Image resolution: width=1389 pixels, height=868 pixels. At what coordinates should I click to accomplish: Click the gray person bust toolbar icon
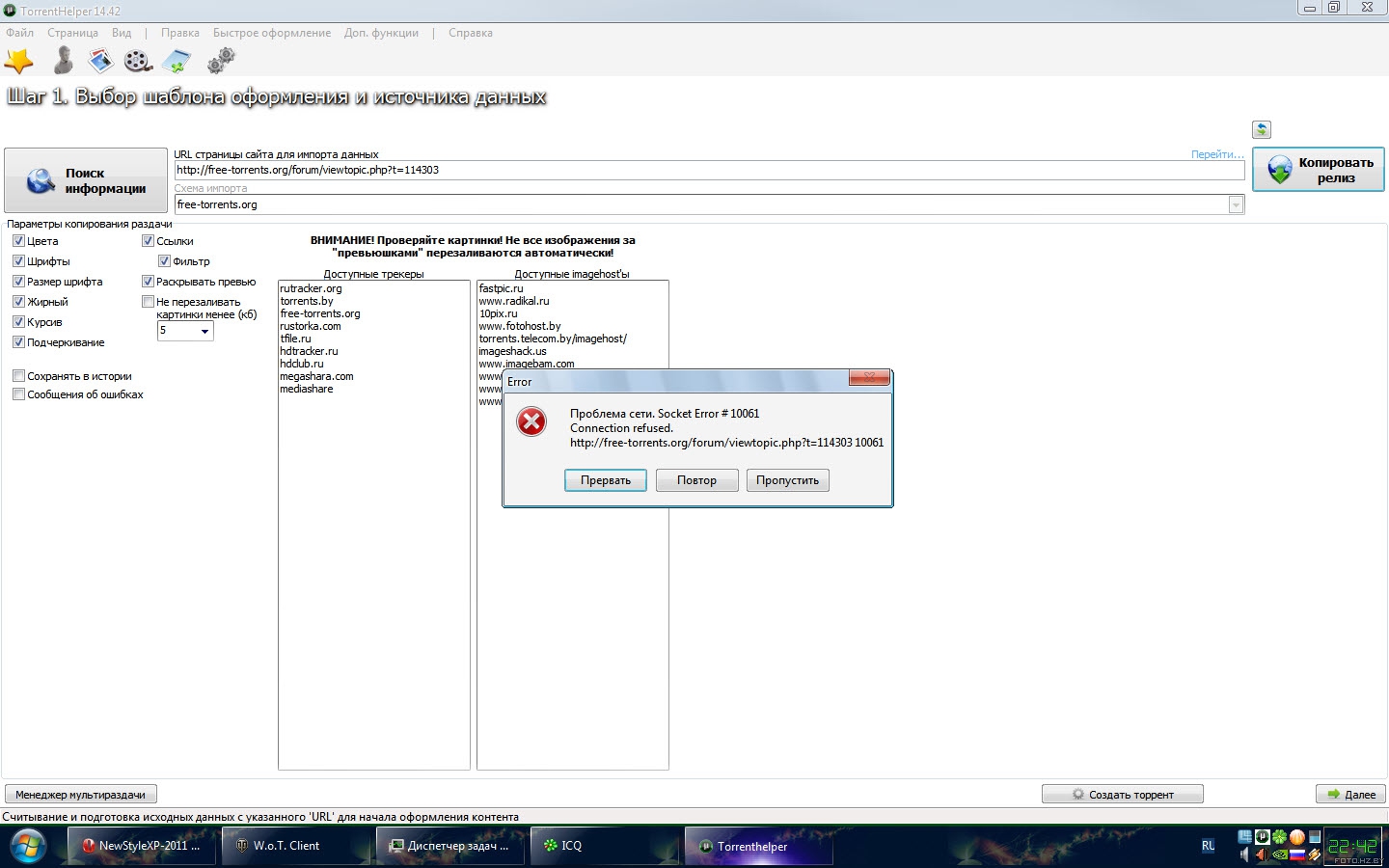[63, 61]
